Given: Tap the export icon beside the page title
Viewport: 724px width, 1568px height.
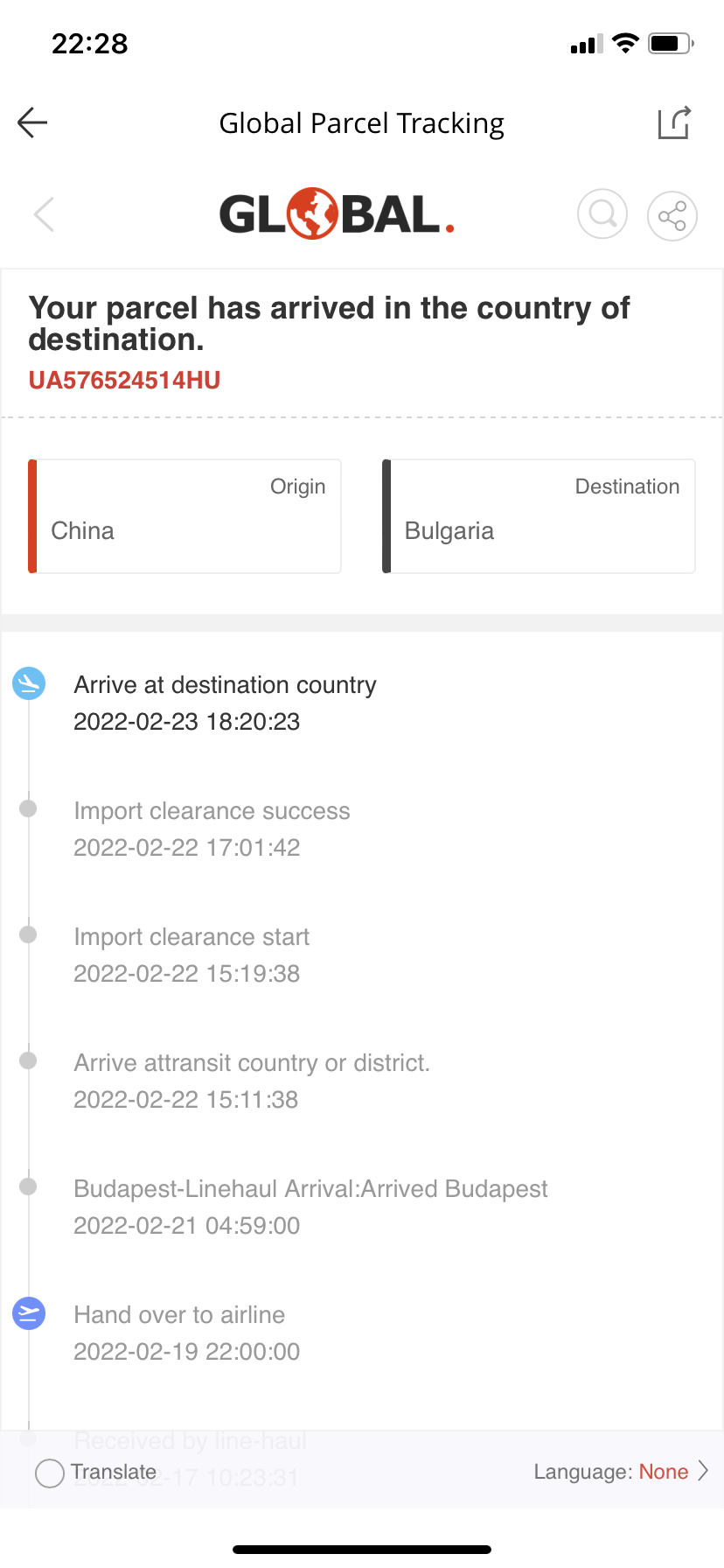Looking at the screenshot, I should pos(674,123).
